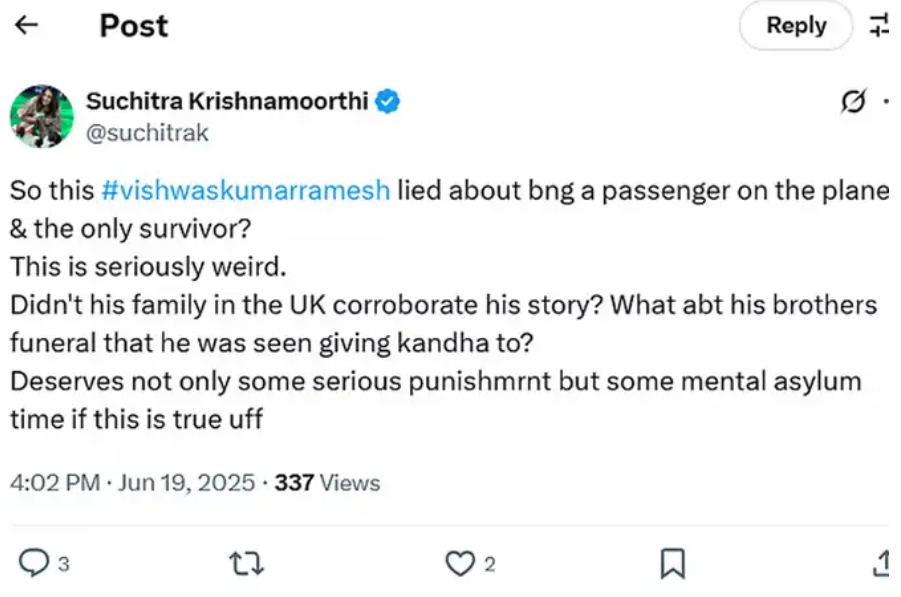Screen dimensions: 901x597
Task: Click the blue verified badge
Action: click(388, 102)
